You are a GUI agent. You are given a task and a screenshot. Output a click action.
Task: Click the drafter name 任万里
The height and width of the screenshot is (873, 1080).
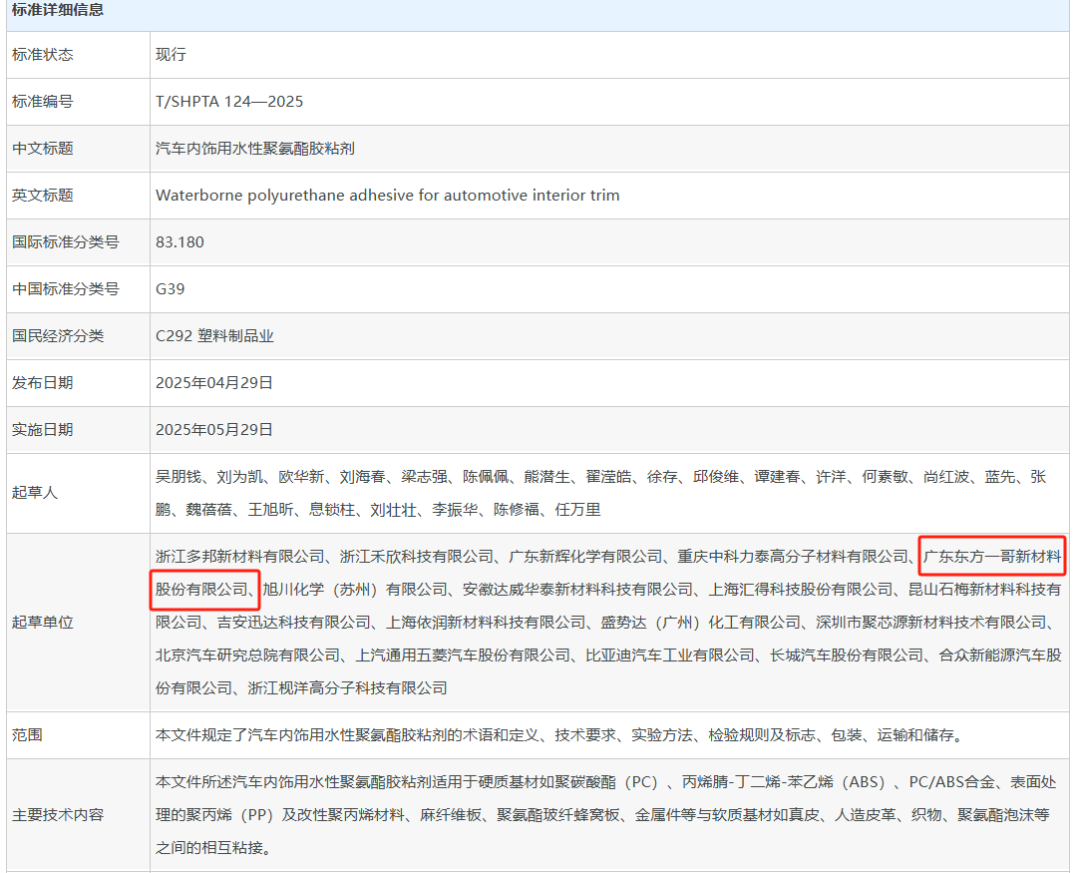coord(578,510)
